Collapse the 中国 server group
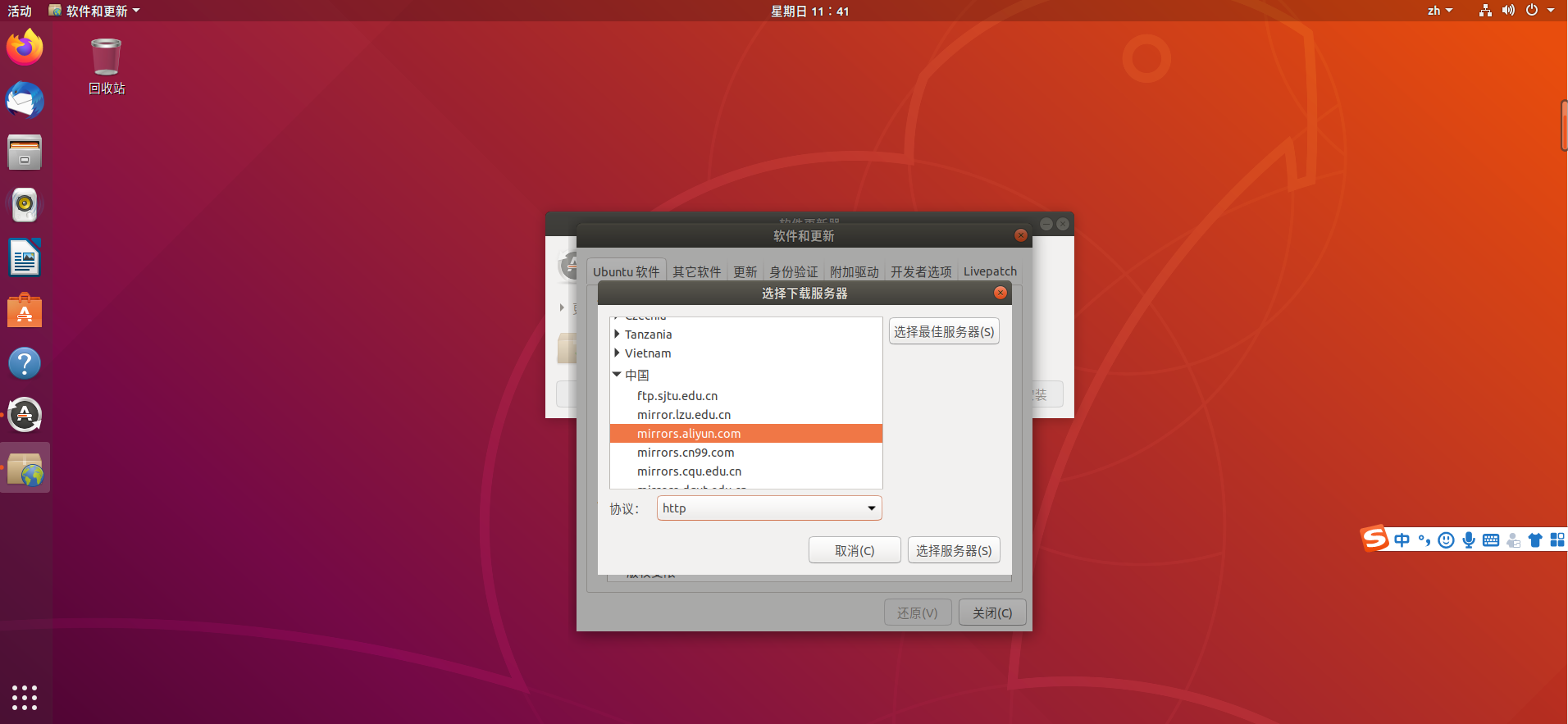The width and height of the screenshot is (1568, 724). (617, 375)
